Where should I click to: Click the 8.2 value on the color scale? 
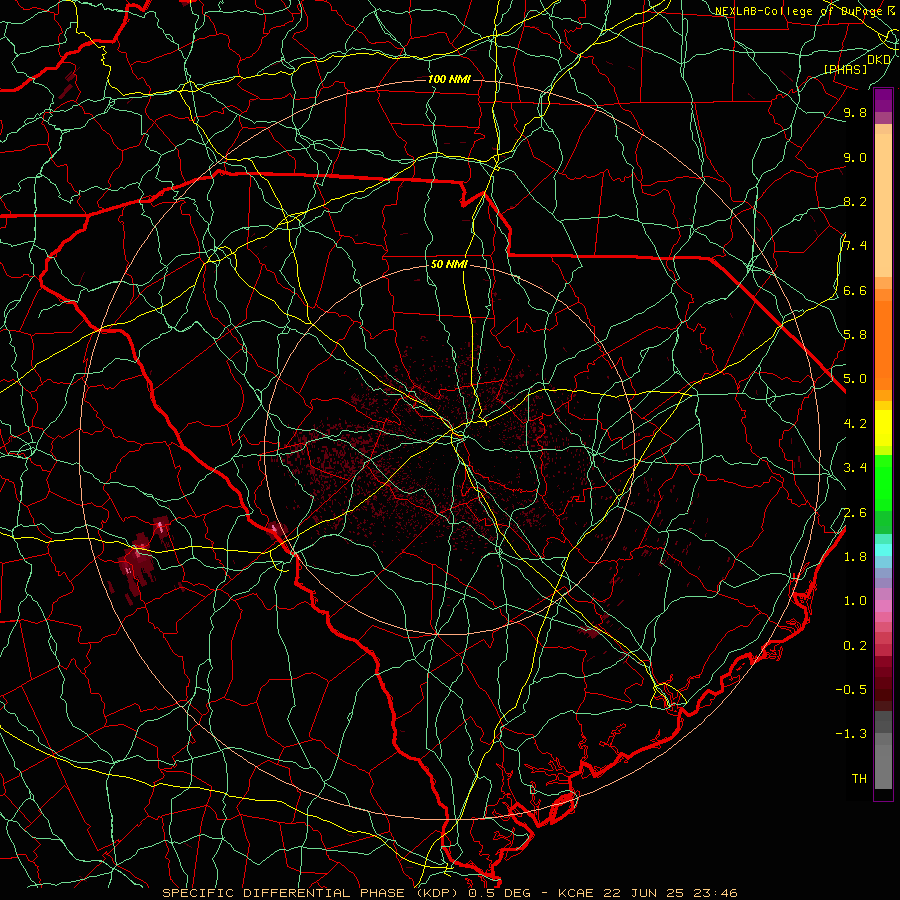pyautogui.click(x=855, y=201)
